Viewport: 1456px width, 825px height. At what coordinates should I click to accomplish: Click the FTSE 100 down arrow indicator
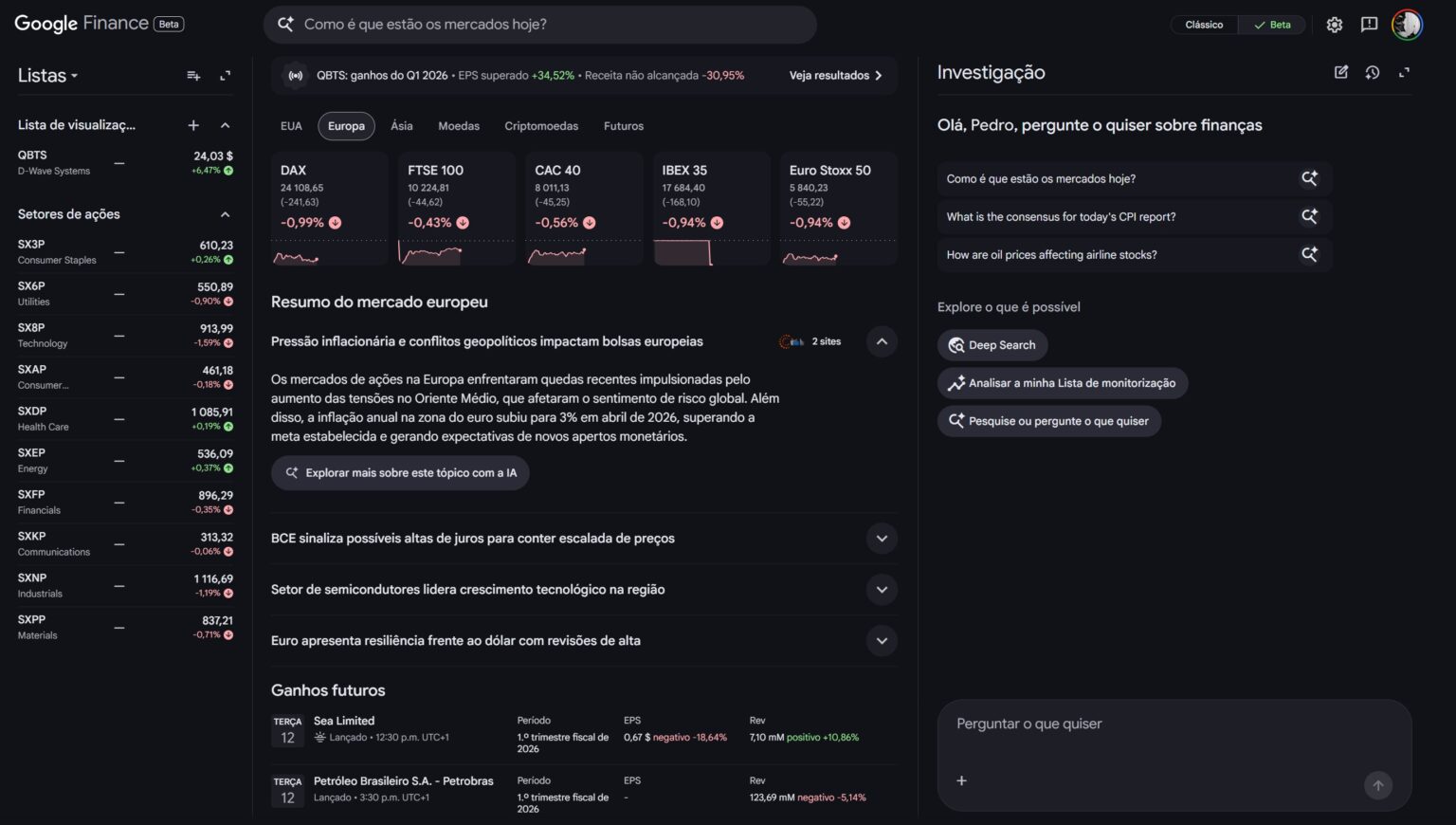point(463,223)
